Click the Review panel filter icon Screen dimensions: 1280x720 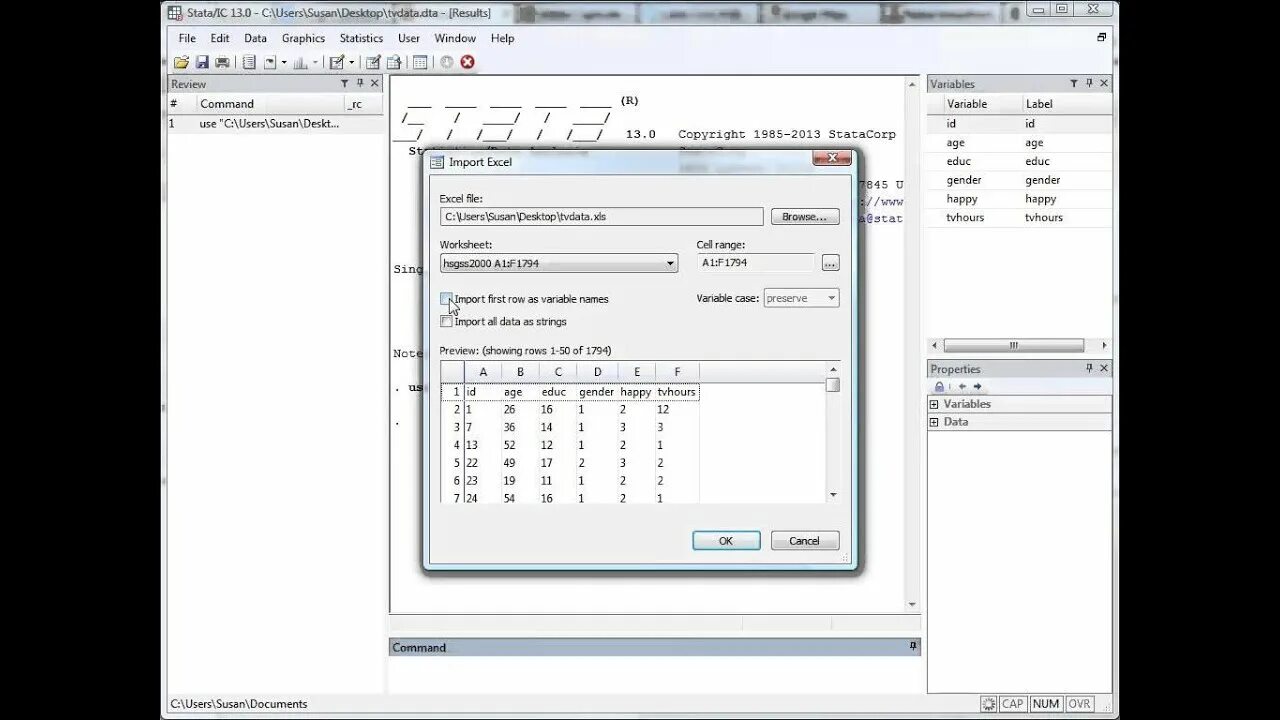tap(345, 84)
